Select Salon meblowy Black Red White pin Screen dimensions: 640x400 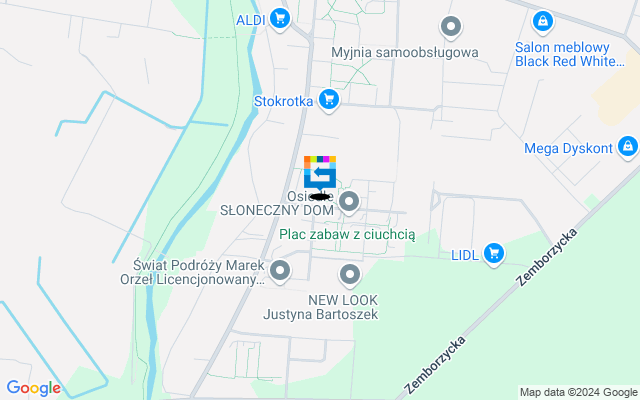click(543, 22)
